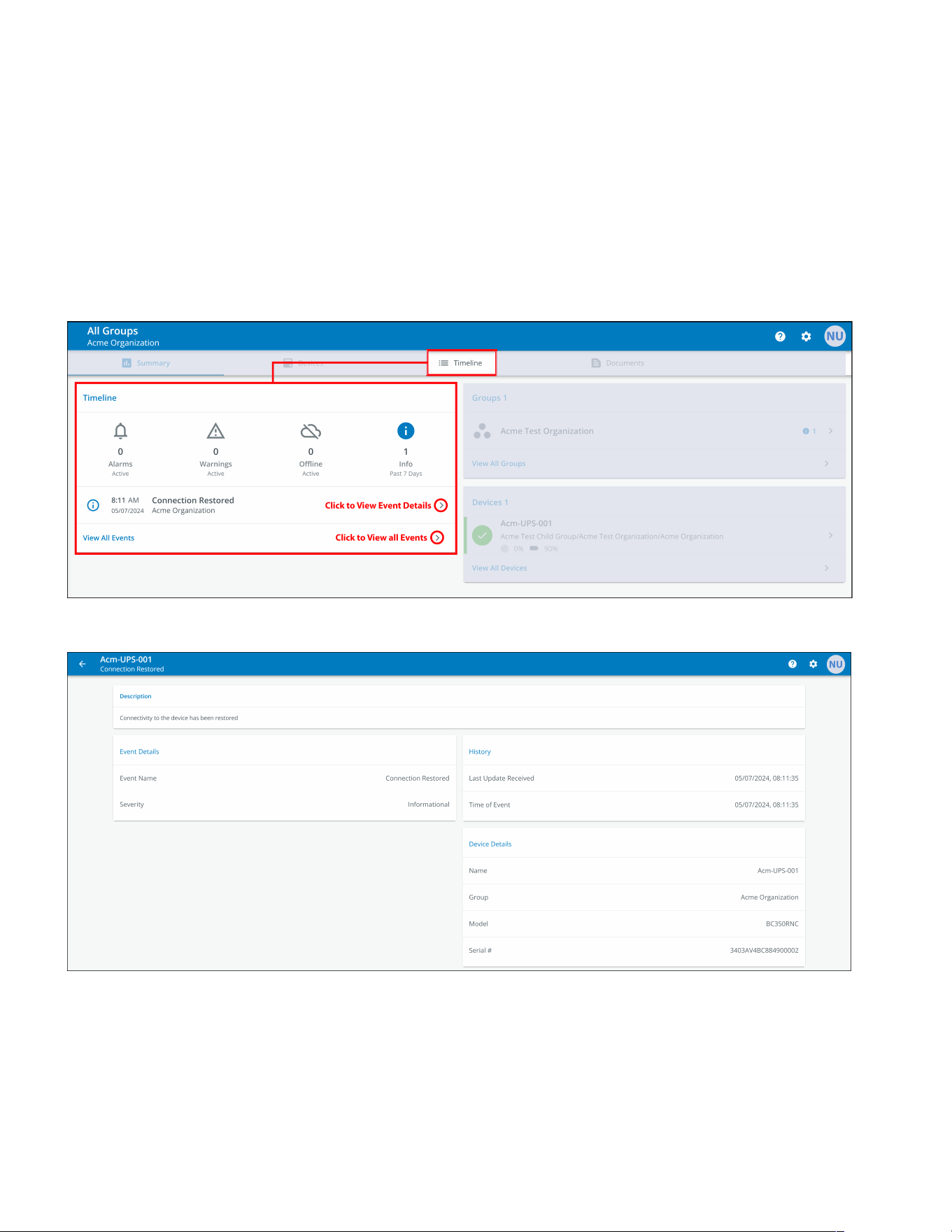This screenshot has width=952, height=1232.
Task: Click model value BC350RNC
Action: pos(782,924)
